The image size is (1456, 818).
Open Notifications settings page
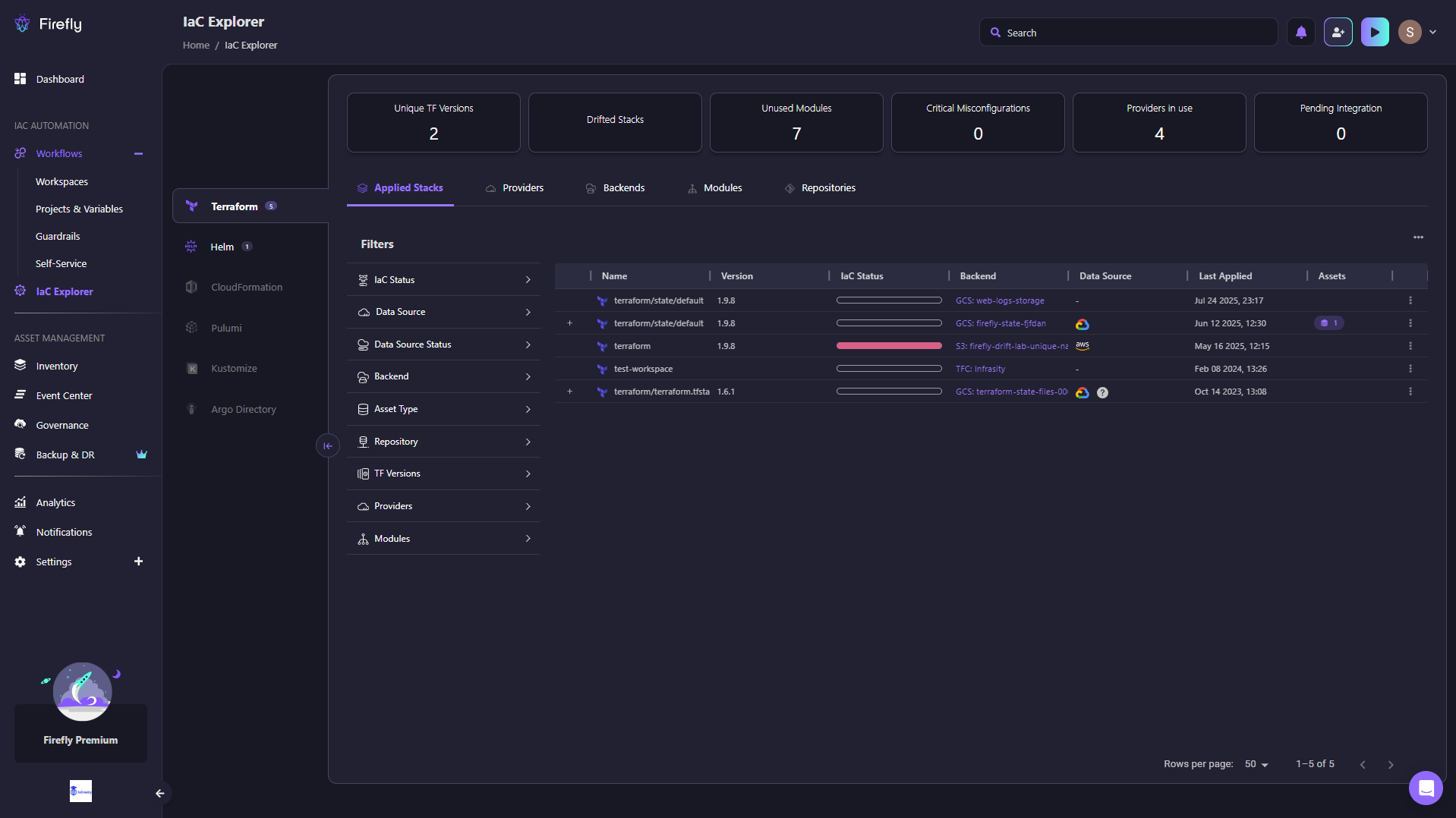pyautogui.click(x=64, y=532)
